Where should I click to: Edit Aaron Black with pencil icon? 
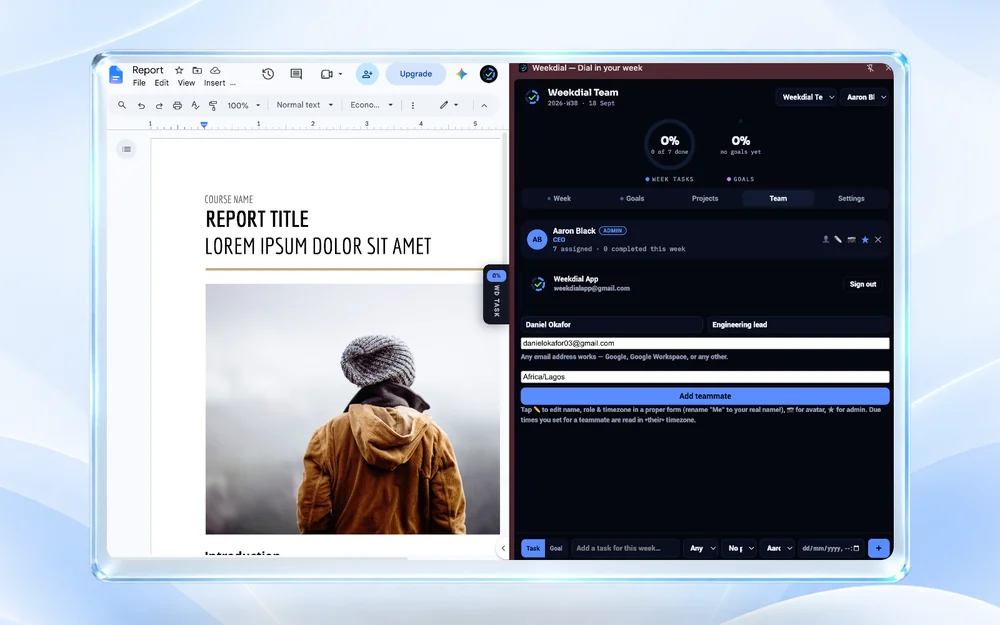838,240
